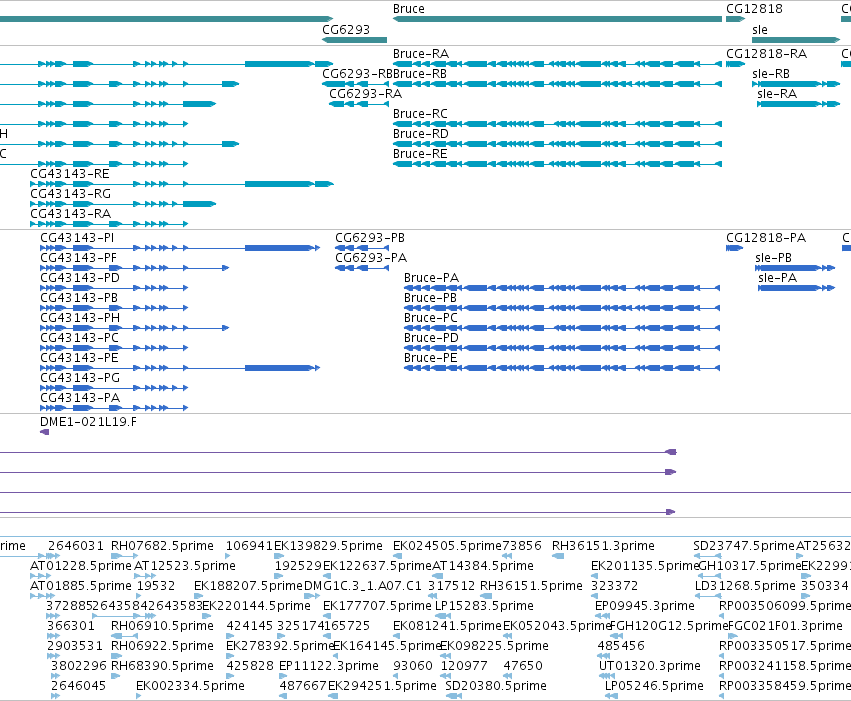Click the Bruce-PD protein label

pos(431,338)
